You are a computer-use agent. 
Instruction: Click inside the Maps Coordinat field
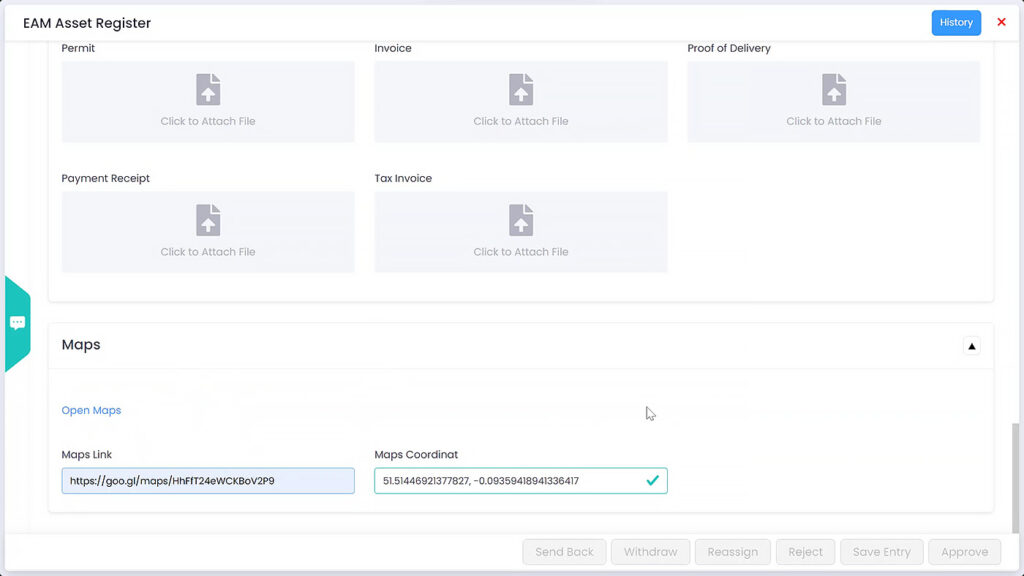[x=500, y=480]
